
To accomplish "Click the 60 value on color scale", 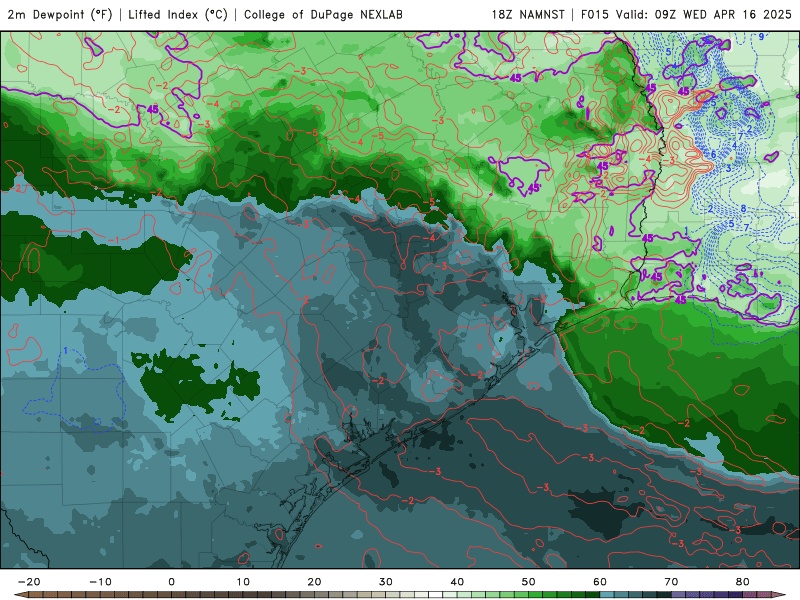I will (x=600, y=582).
